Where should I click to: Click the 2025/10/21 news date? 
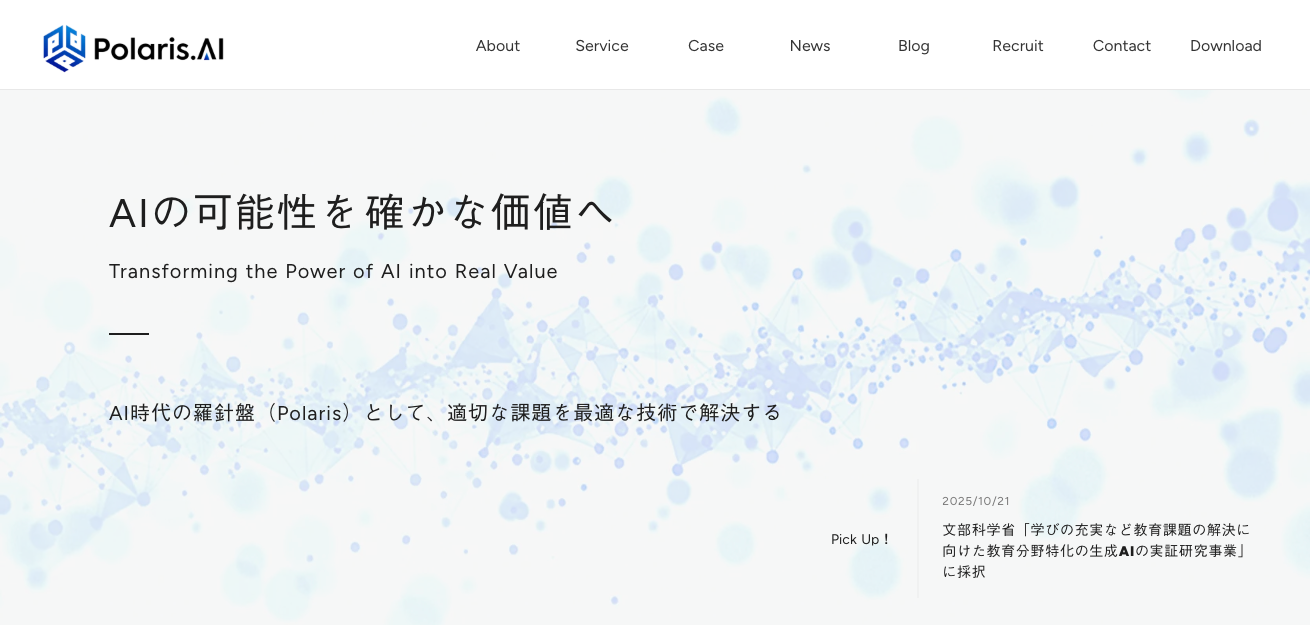tap(975, 500)
